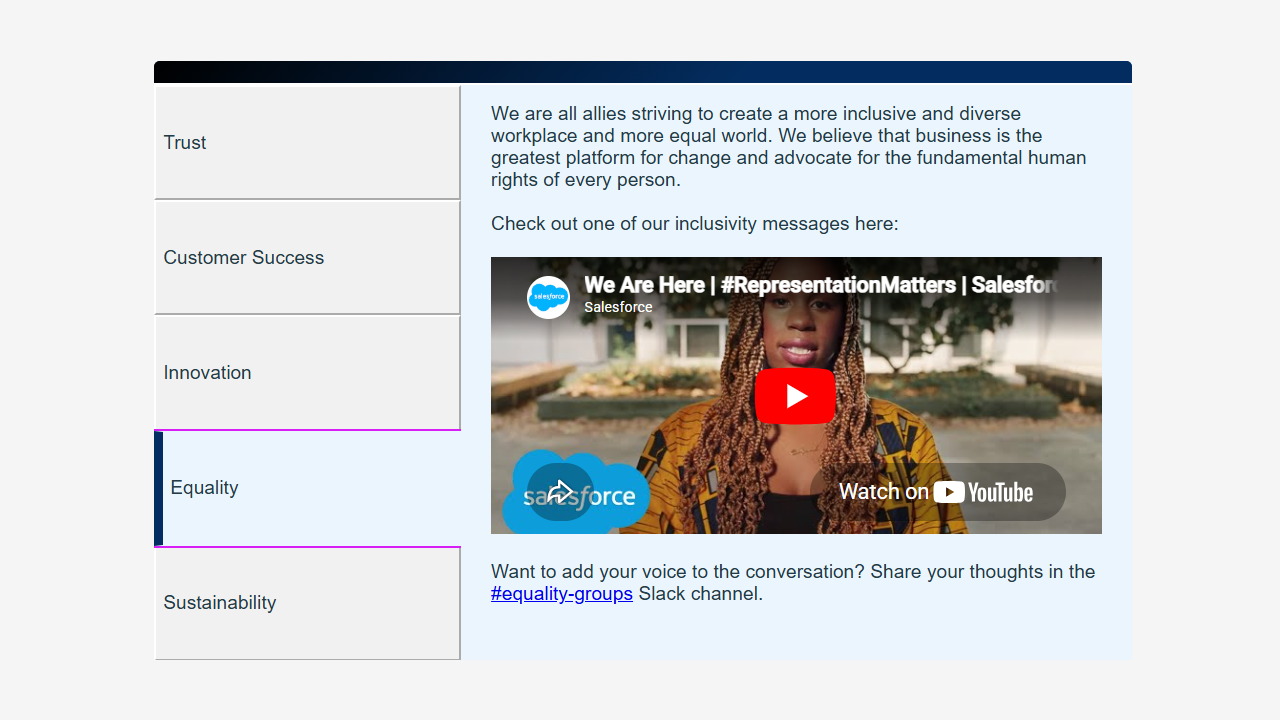Screen dimensions: 1280x720
Task: Click the YouTube logo in video overlay
Action: 983,492
